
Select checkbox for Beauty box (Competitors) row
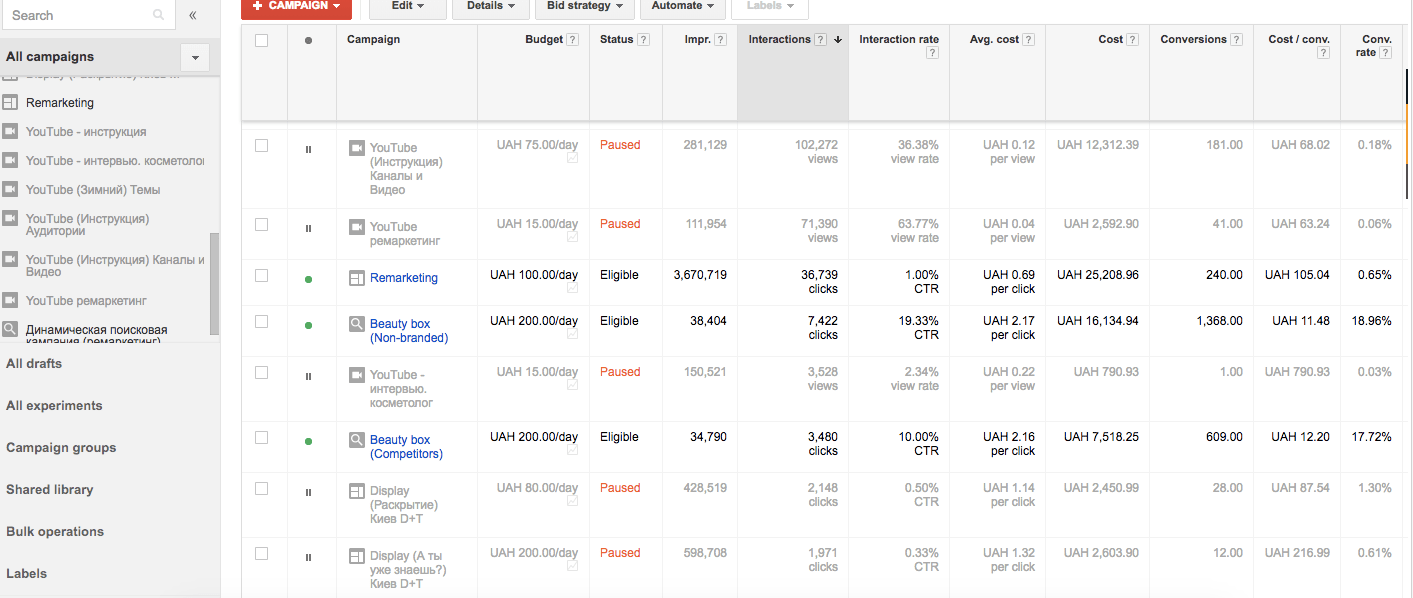(262, 437)
